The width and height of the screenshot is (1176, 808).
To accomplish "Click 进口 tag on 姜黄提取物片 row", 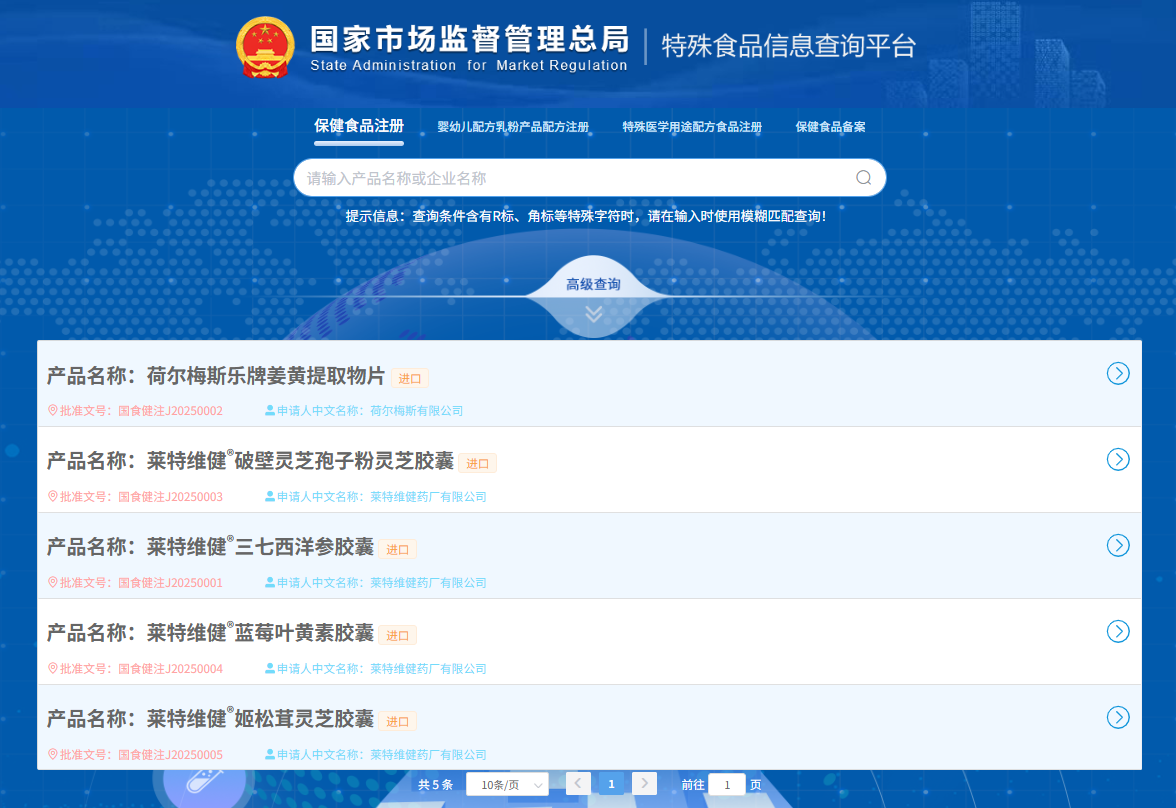I will coord(410,378).
